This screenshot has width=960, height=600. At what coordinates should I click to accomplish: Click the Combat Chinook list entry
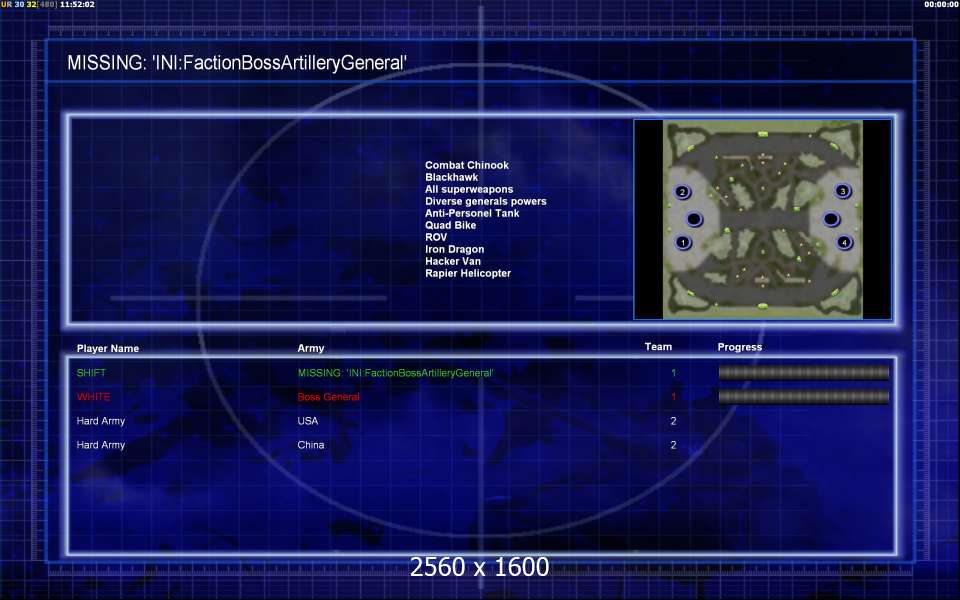pyautogui.click(x=466, y=165)
